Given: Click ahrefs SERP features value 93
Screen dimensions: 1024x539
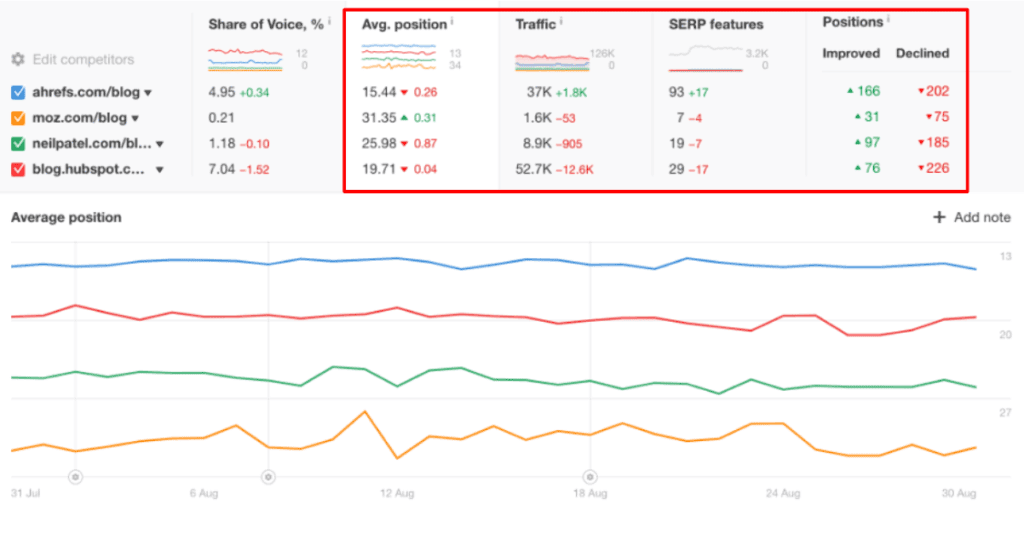Looking at the screenshot, I should [x=677, y=92].
